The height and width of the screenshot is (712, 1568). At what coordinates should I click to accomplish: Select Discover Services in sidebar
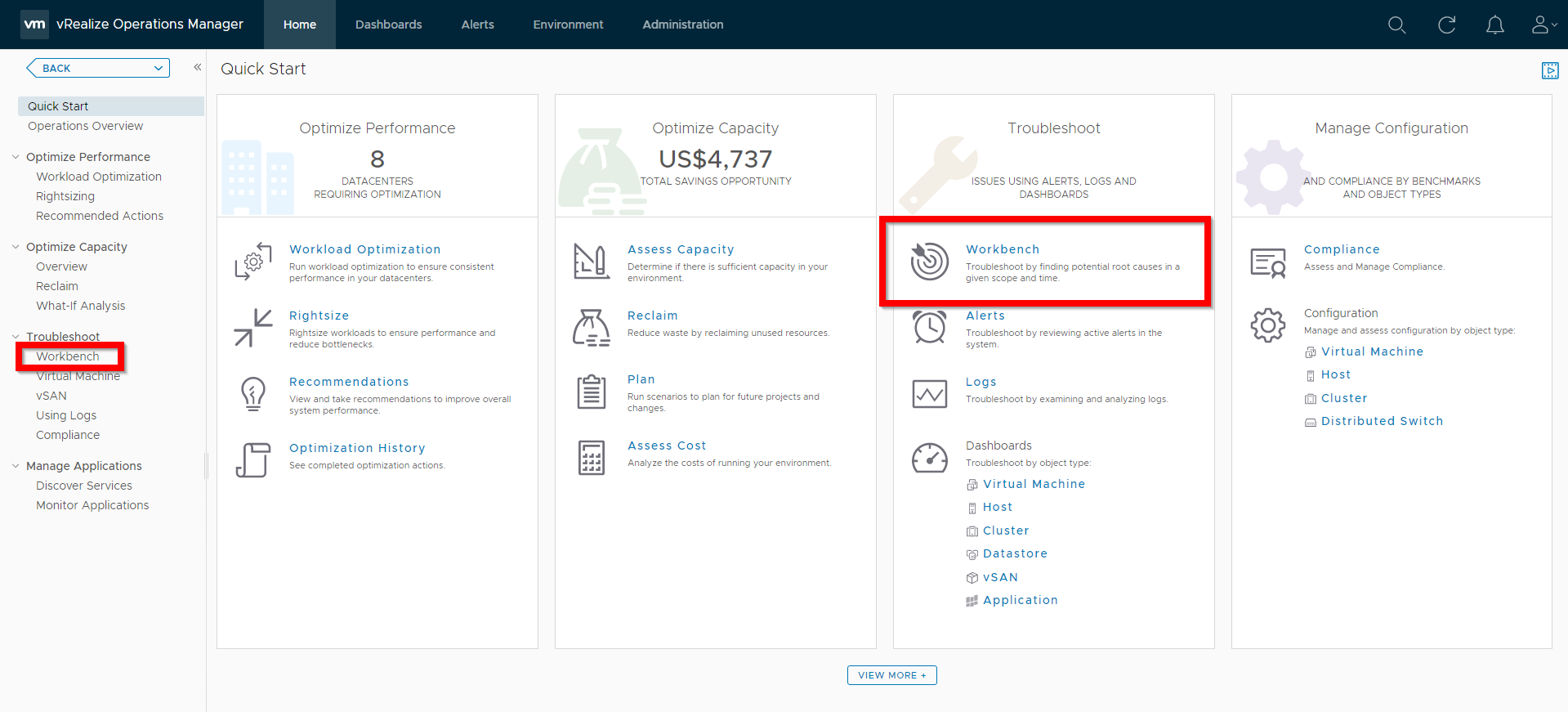click(84, 486)
